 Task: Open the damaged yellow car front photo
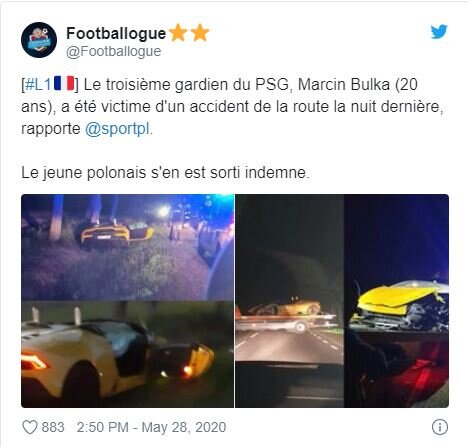(x=396, y=301)
